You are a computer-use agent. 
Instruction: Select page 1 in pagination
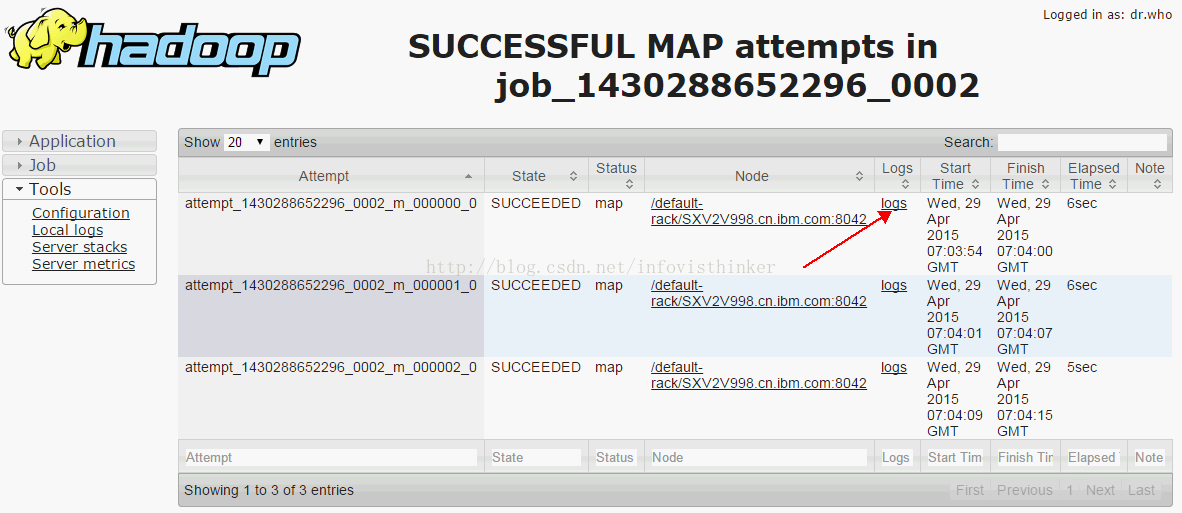click(1070, 490)
